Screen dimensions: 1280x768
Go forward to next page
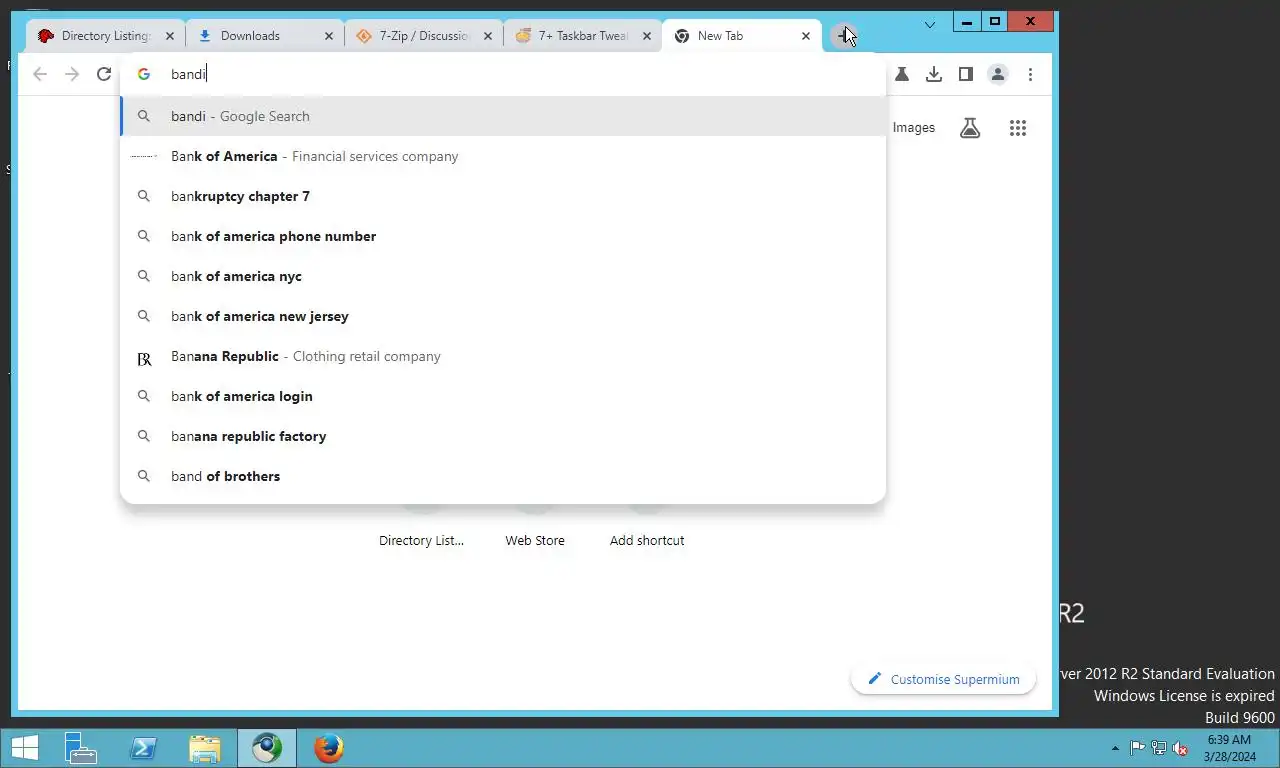click(72, 74)
